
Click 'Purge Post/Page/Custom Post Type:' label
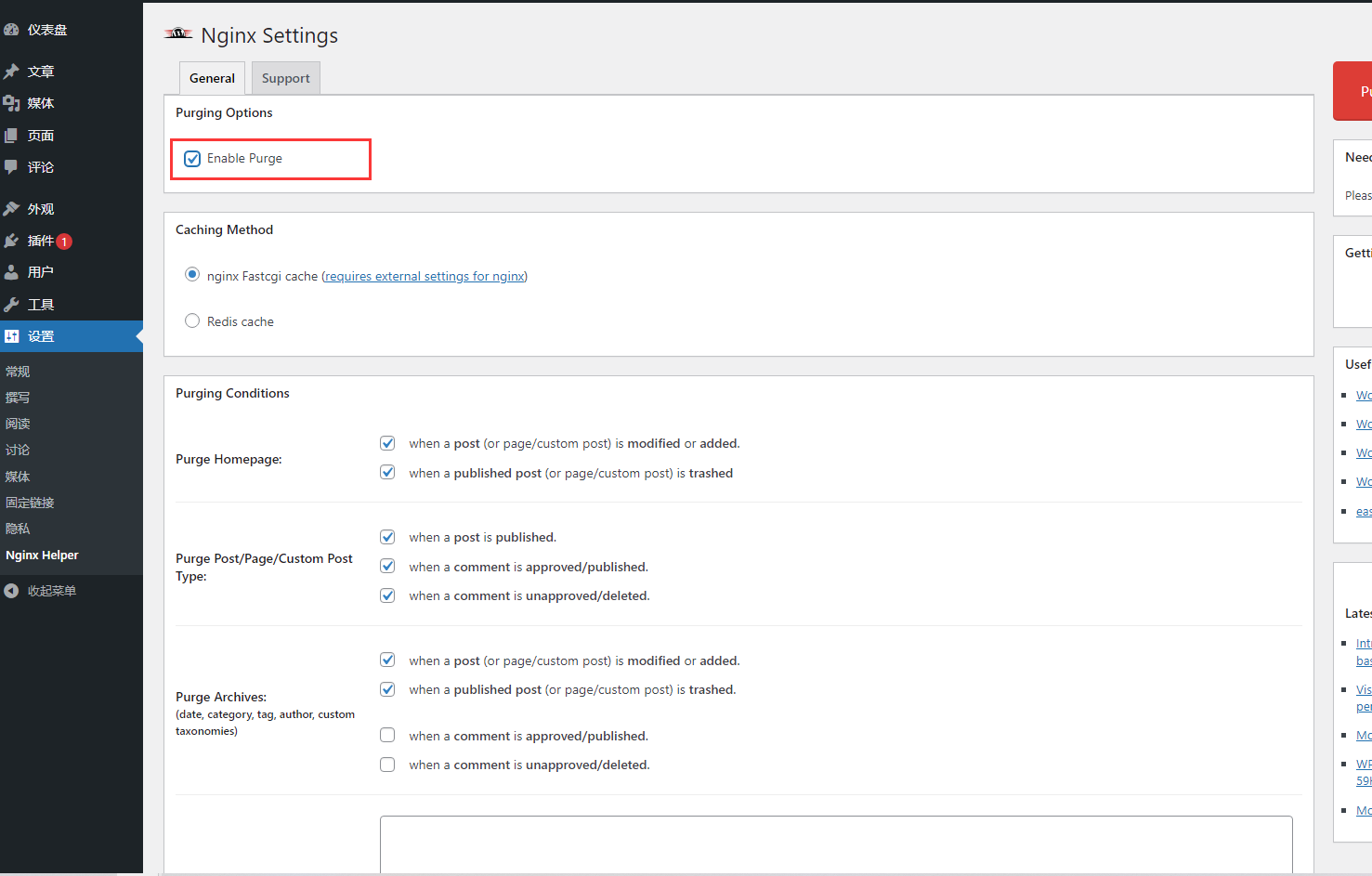(x=264, y=568)
